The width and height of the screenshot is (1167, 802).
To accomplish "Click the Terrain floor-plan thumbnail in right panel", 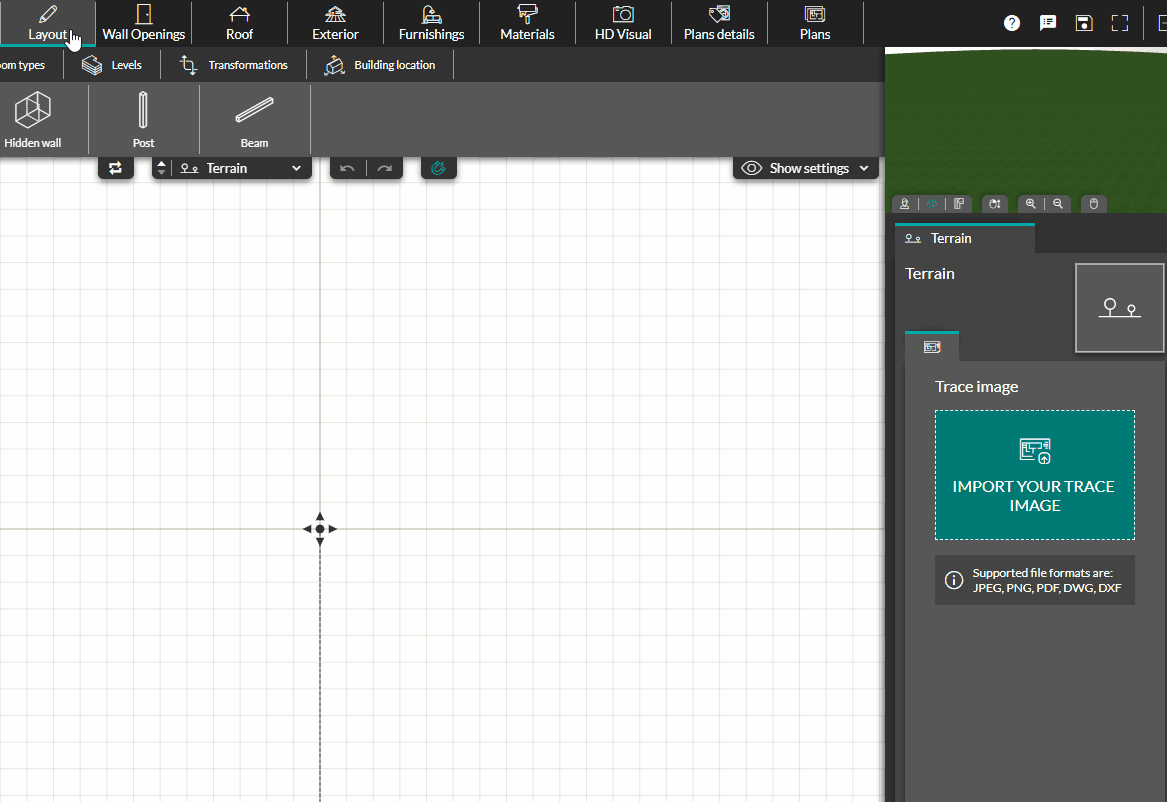I will (x=1119, y=307).
